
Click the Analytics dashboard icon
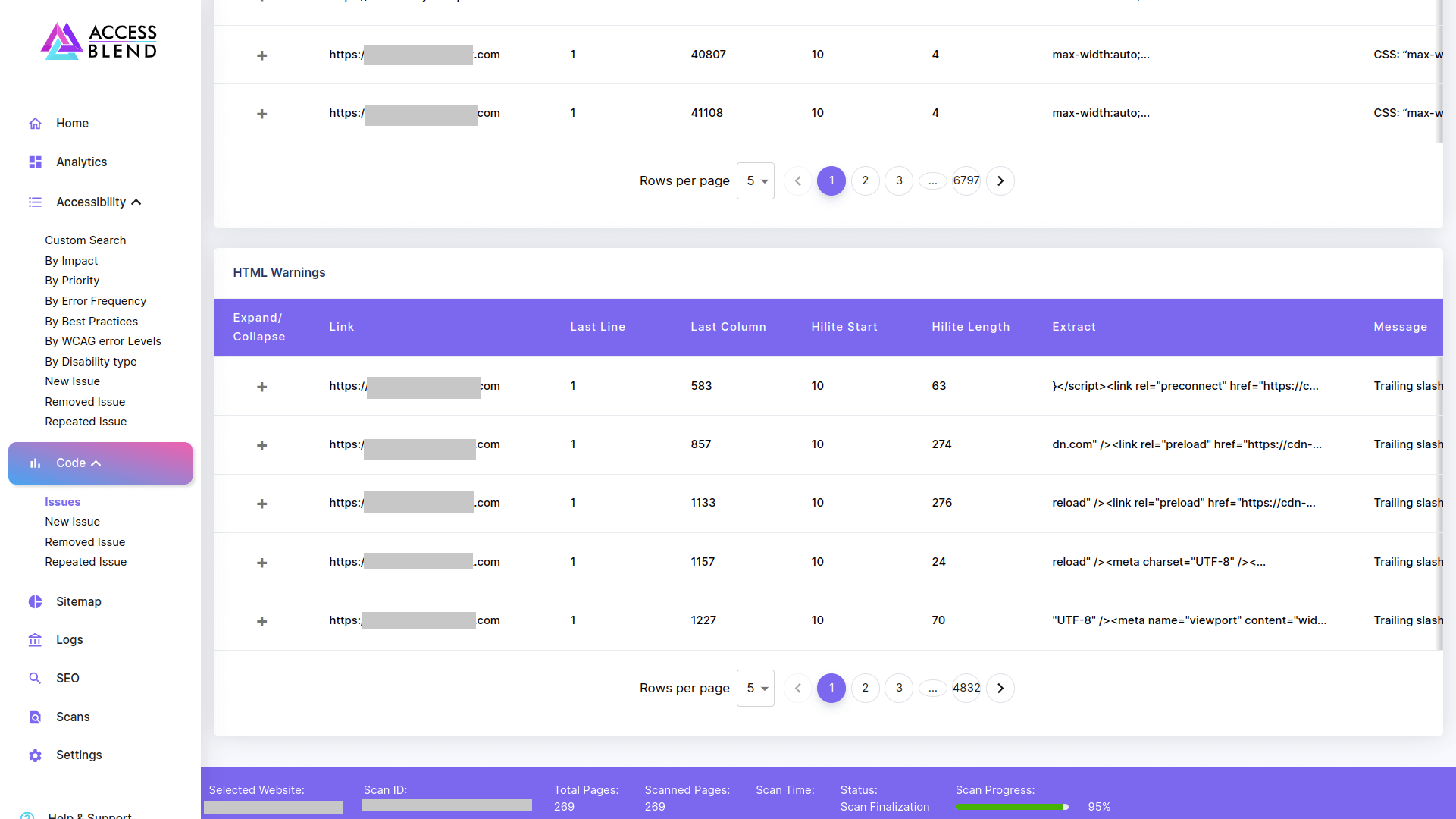coord(35,162)
